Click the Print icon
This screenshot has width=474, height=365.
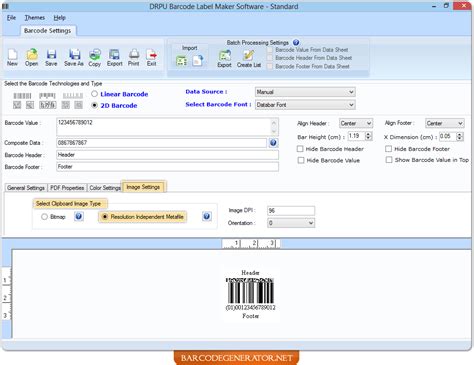pos(134,54)
